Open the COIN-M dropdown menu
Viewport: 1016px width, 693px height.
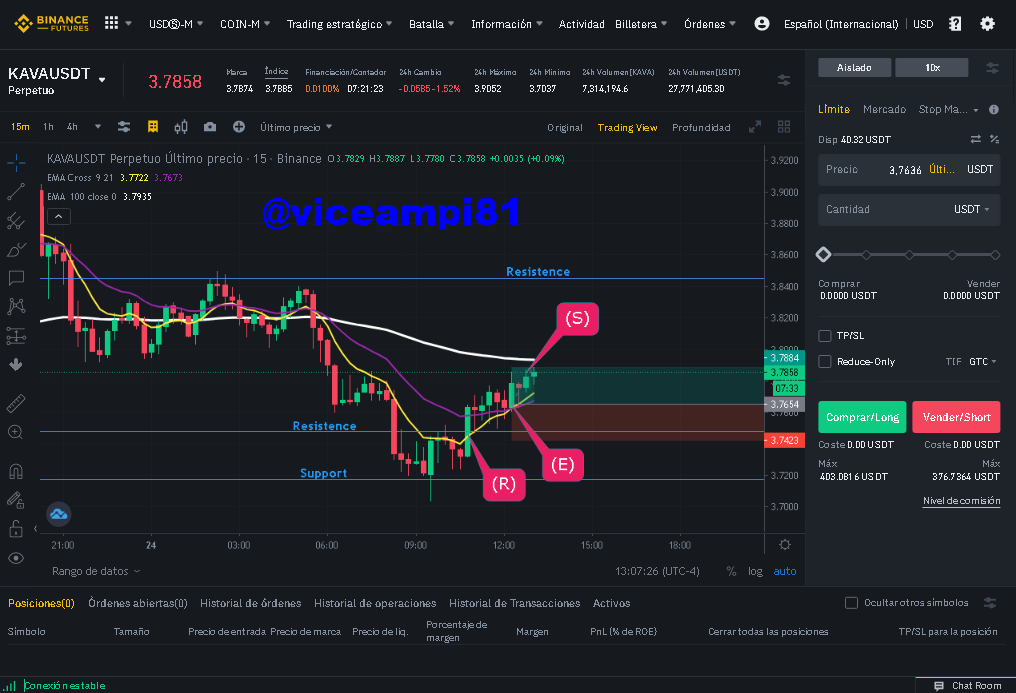[245, 24]
